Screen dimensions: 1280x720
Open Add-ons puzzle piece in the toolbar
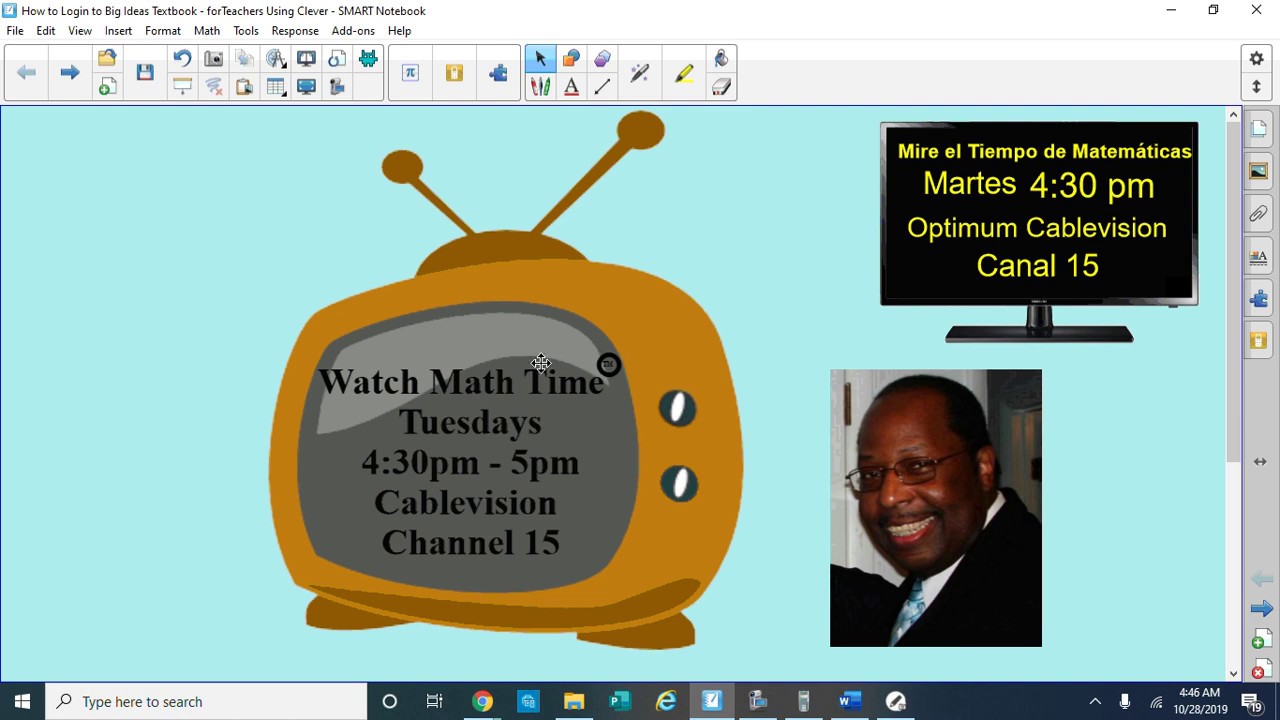[x=498, y=72]
